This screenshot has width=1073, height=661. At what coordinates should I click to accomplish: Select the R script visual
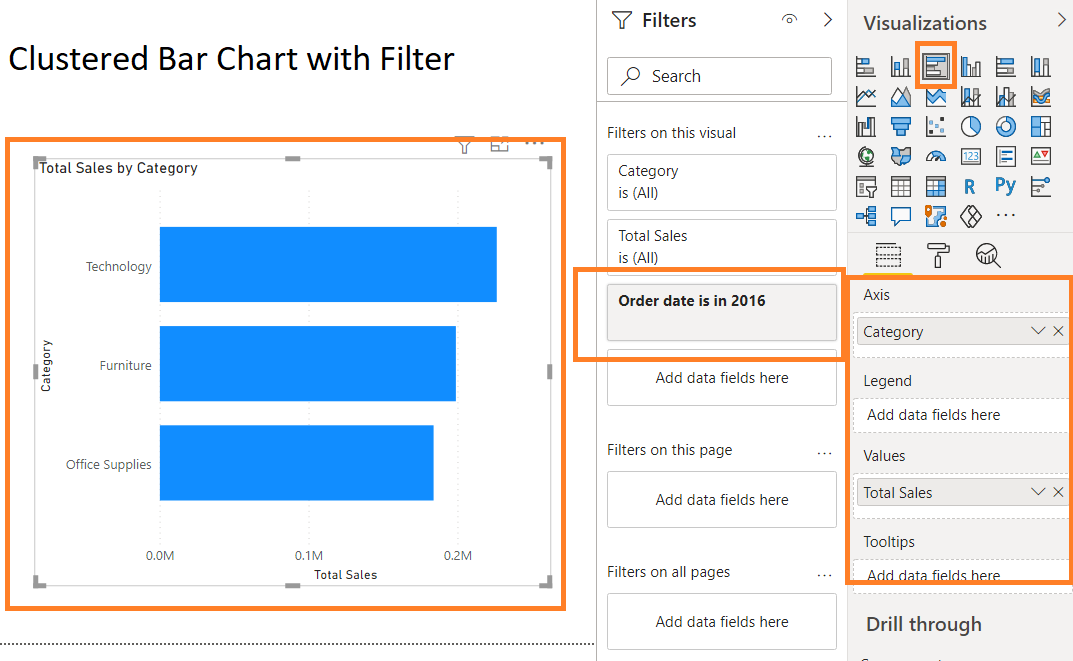[x=970, y=186]
